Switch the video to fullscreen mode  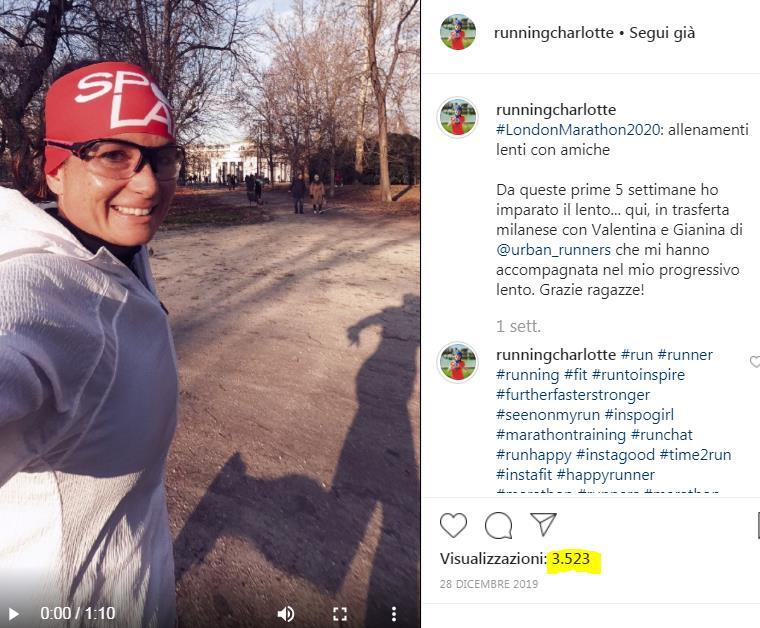[340, 614]
